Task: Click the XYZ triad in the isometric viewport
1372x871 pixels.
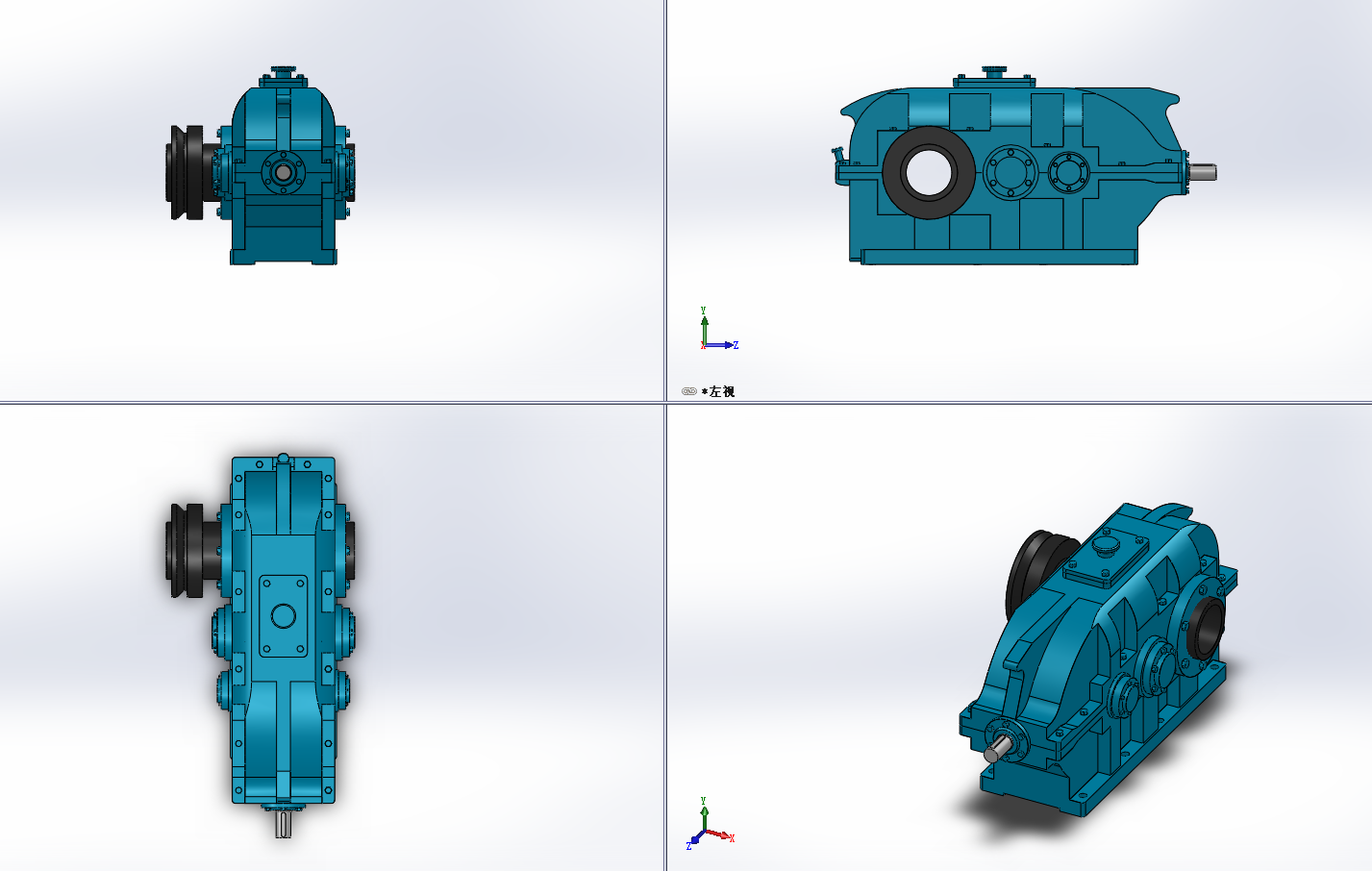Action: (711, 824)
